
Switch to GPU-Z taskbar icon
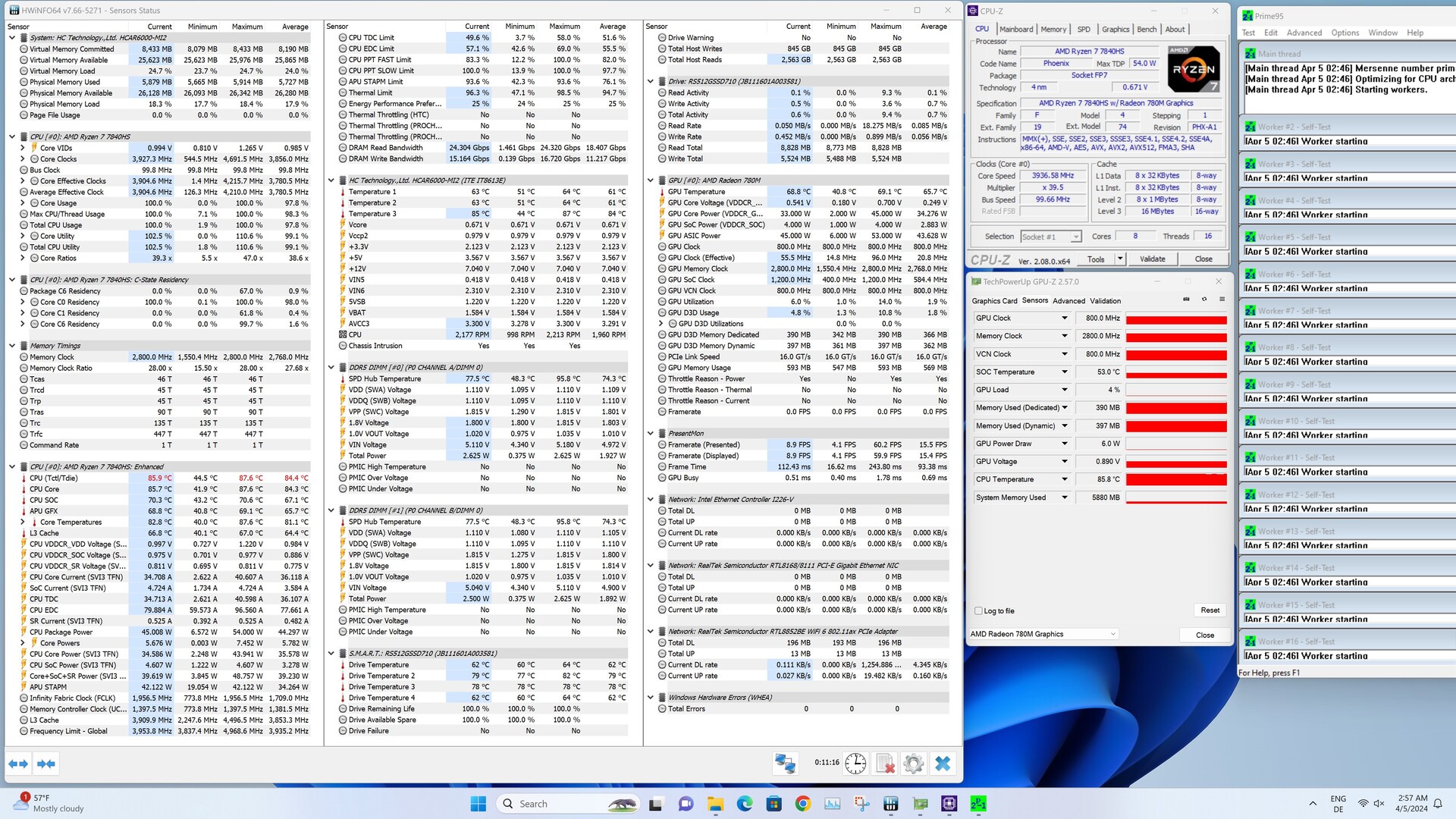920,804
